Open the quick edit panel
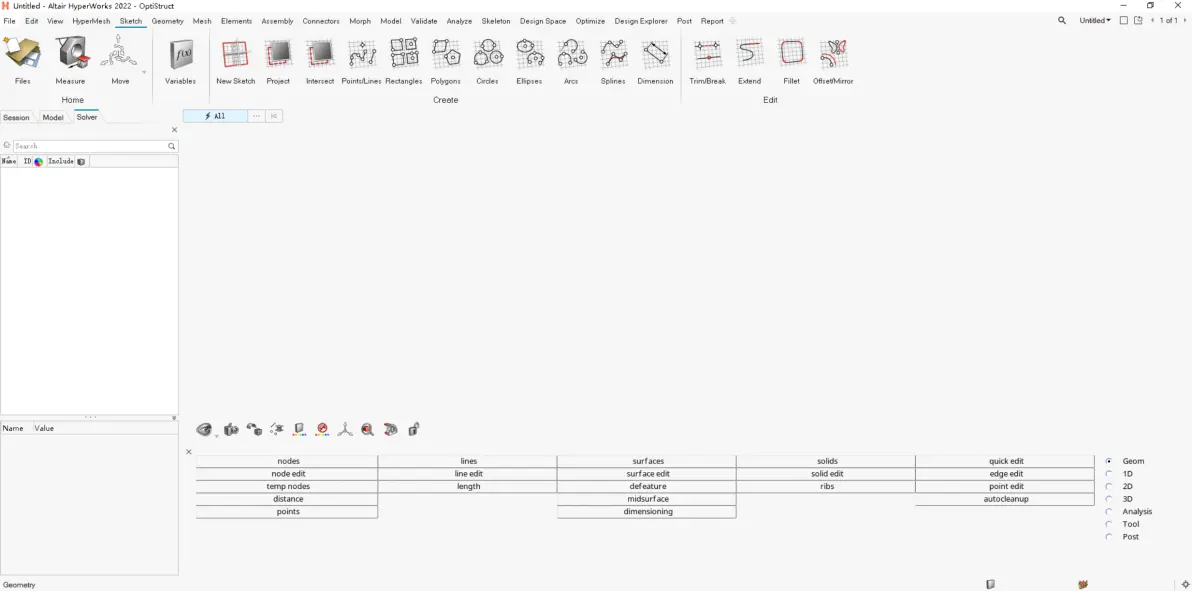The height and width of the screenshot is (591, 1192). [x=1006, y=461]
